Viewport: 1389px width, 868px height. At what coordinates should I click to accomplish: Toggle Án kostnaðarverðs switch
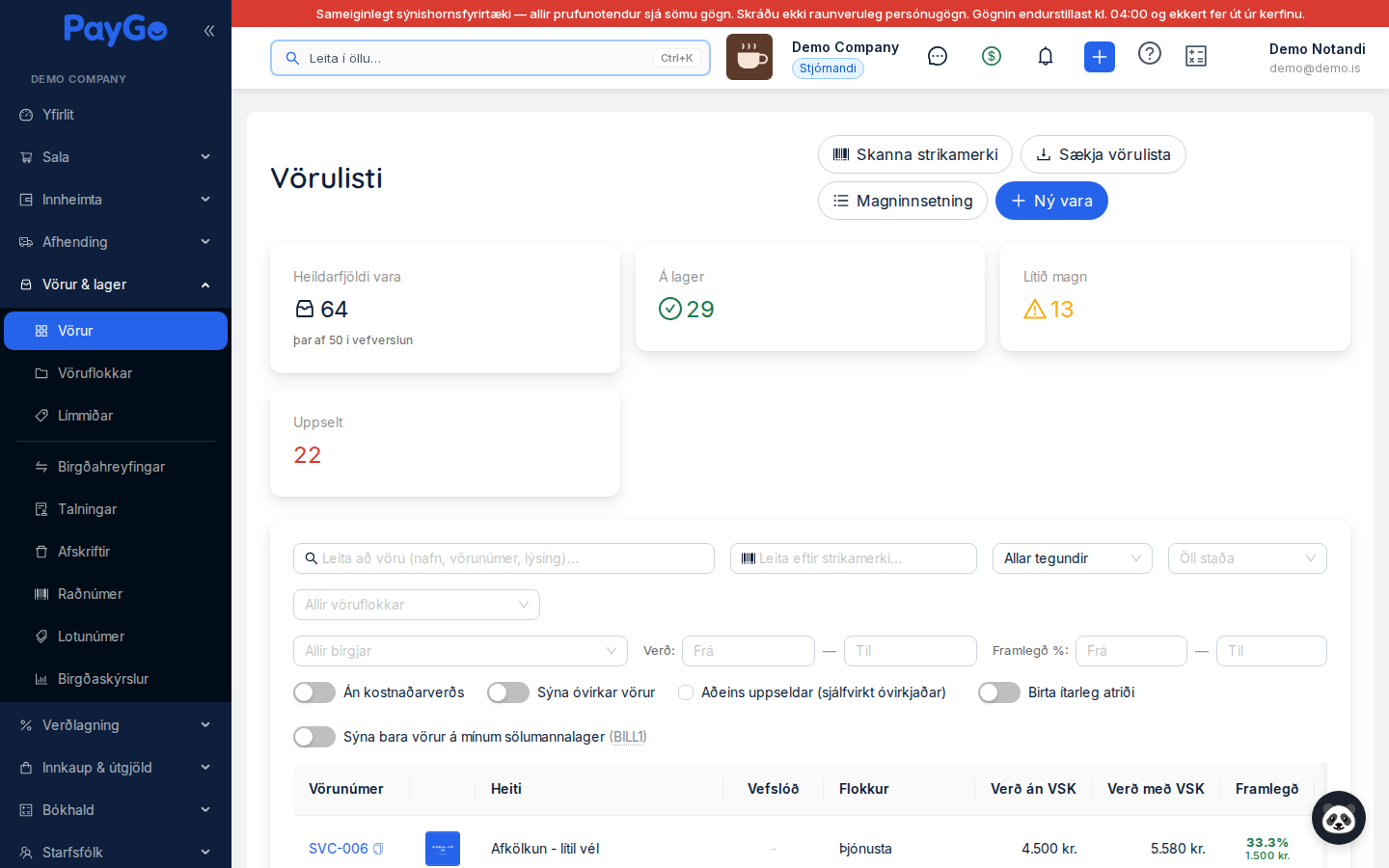[x=314, y=692]
